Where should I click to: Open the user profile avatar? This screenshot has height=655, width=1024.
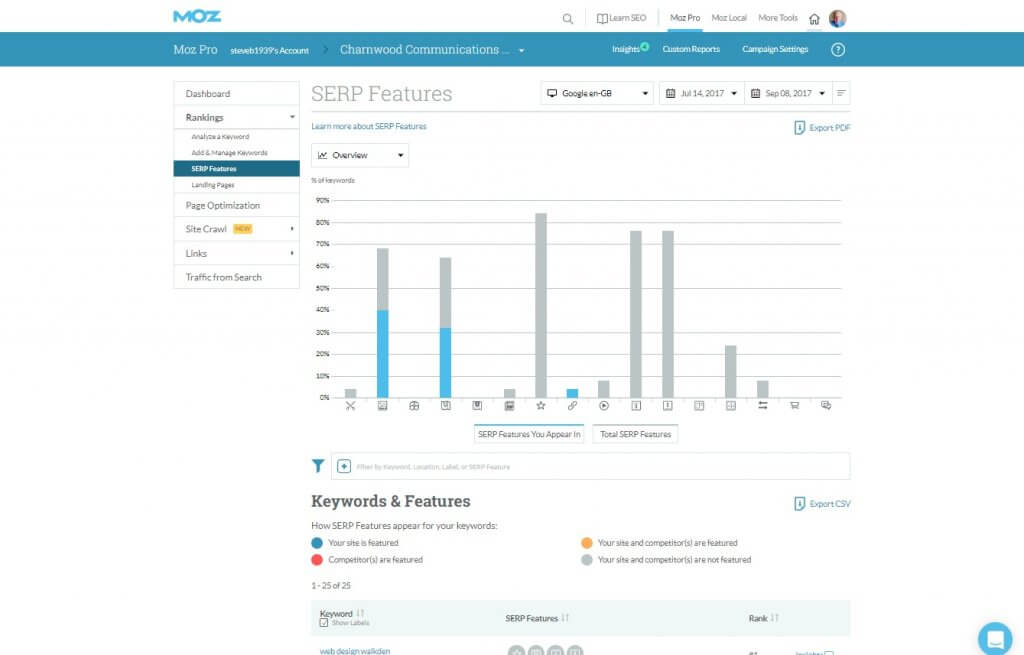837,18
